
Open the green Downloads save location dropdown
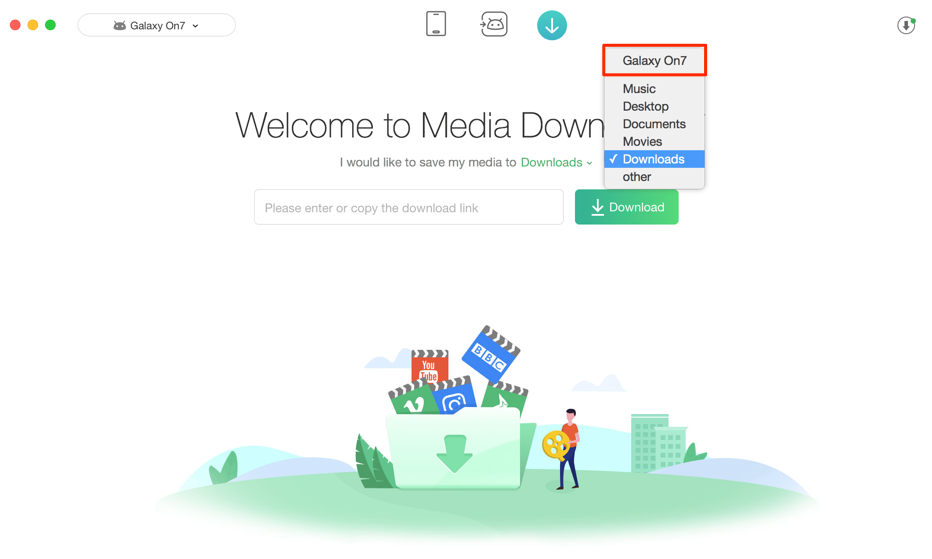[x=556, y=162]
